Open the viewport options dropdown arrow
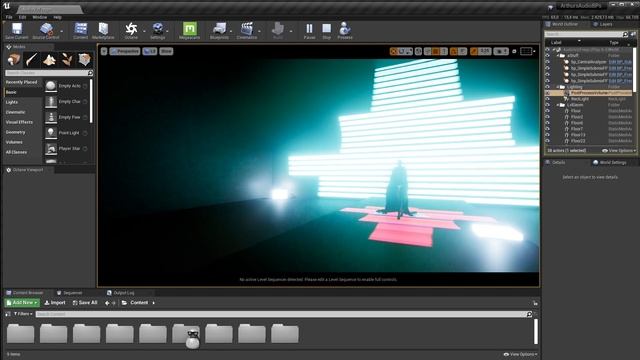The width and height of the screenshot is (640, 360). pyautogui.click(x=104, y=51)
